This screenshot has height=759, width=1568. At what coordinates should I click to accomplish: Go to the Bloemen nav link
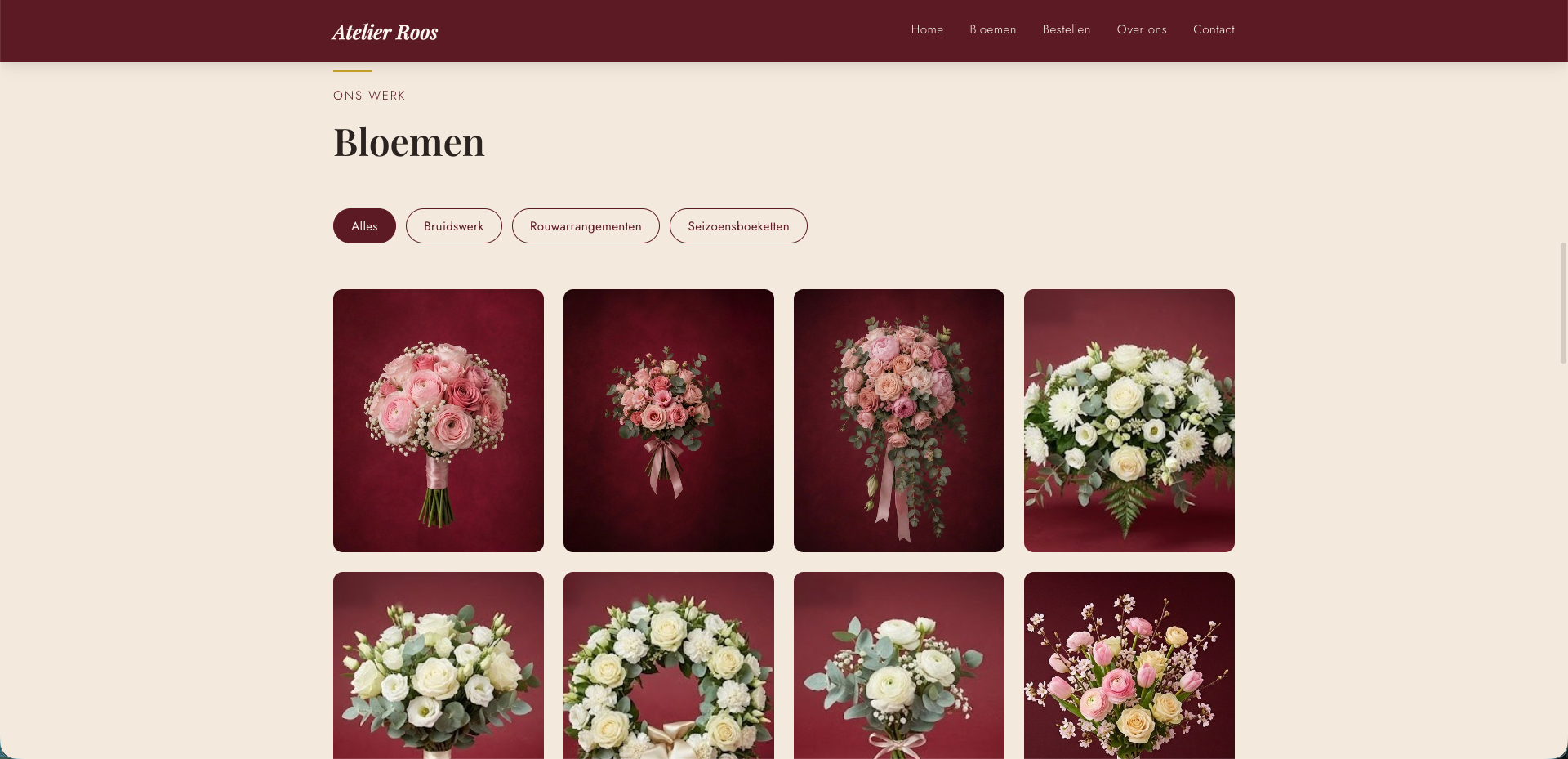click(992, 29)
